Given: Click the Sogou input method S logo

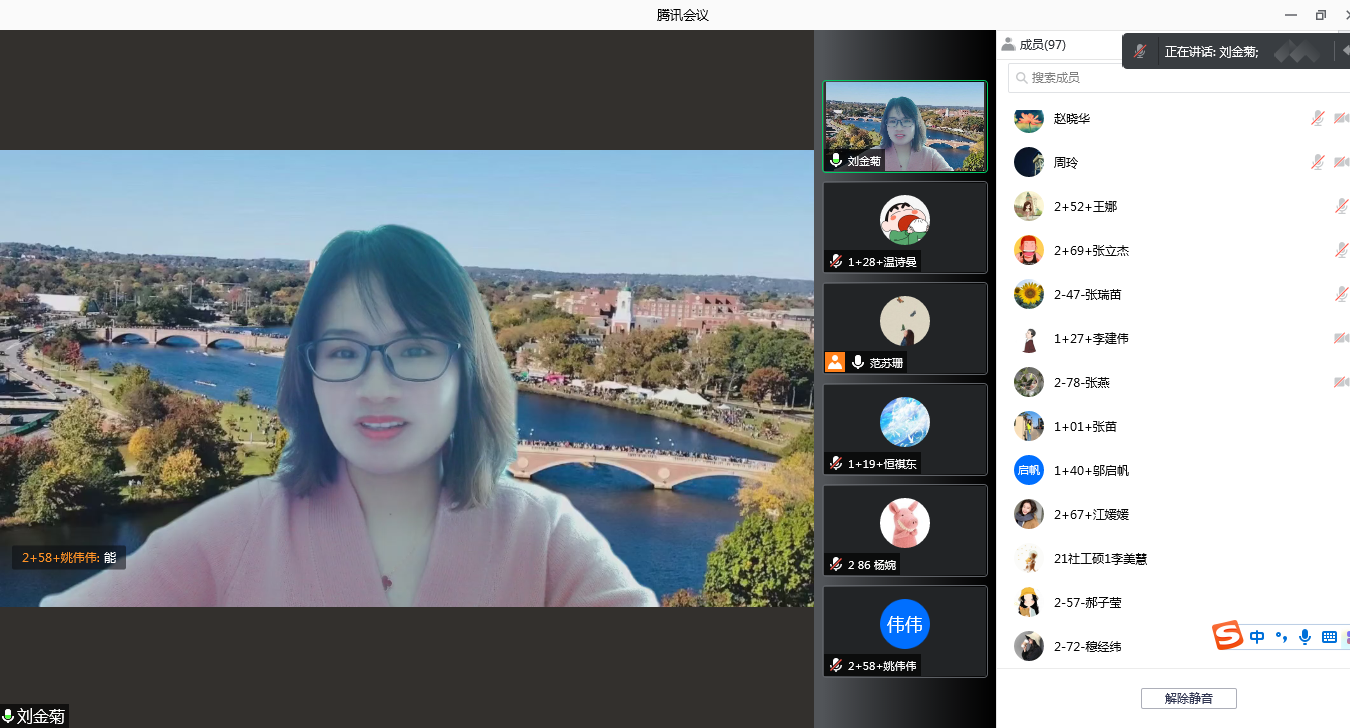Looking at the screenshot, I should (x=1228, y=636).
